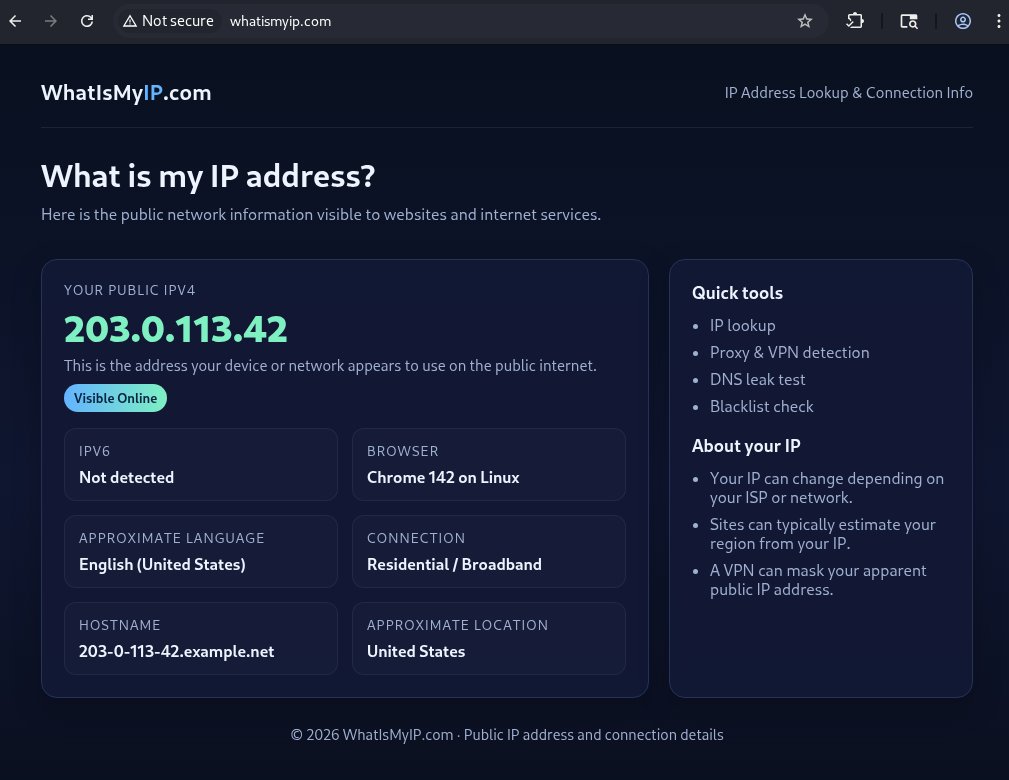Open the Blacklist check tool

tap(761, 407)
